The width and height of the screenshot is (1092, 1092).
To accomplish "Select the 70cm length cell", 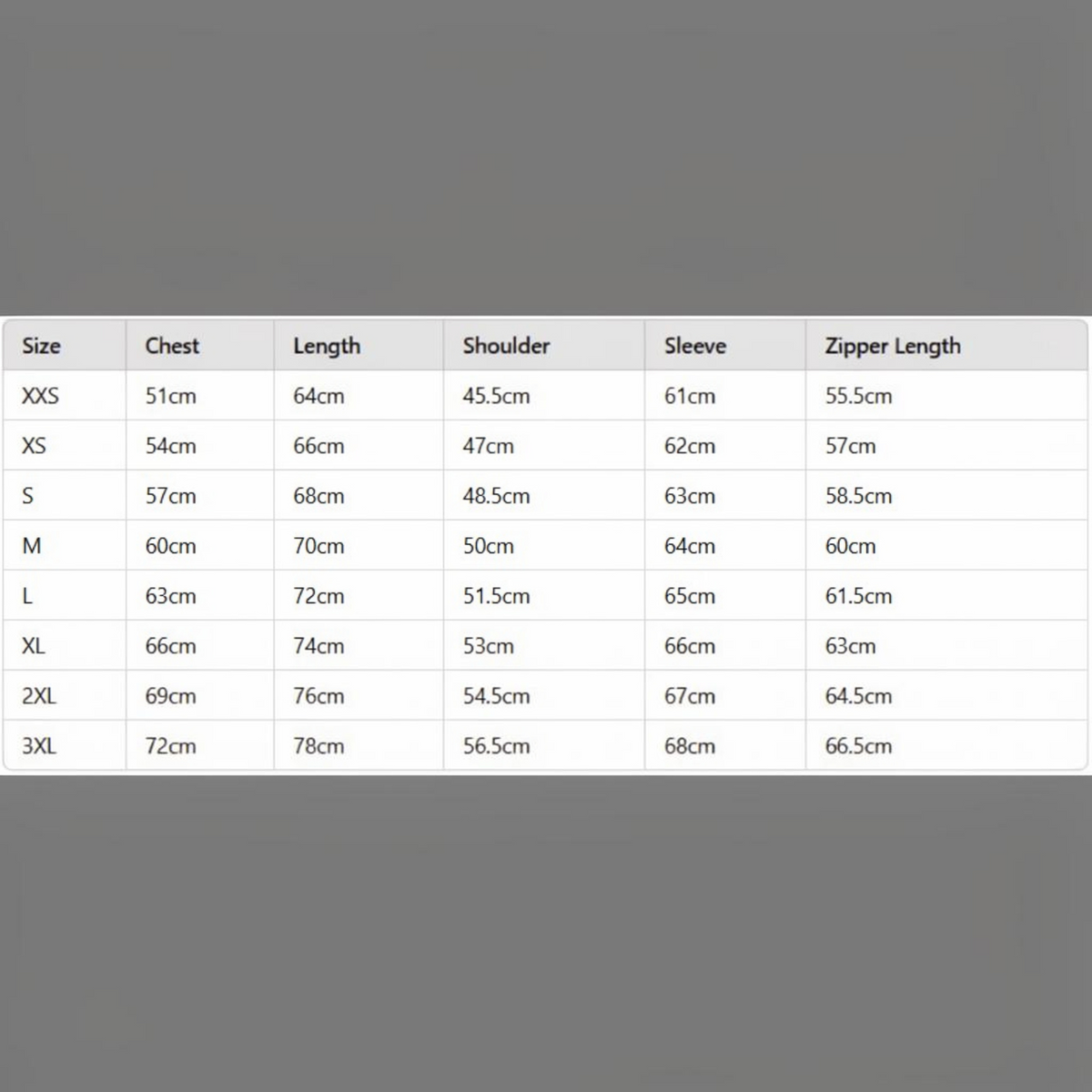I will (x=318, y=546).
